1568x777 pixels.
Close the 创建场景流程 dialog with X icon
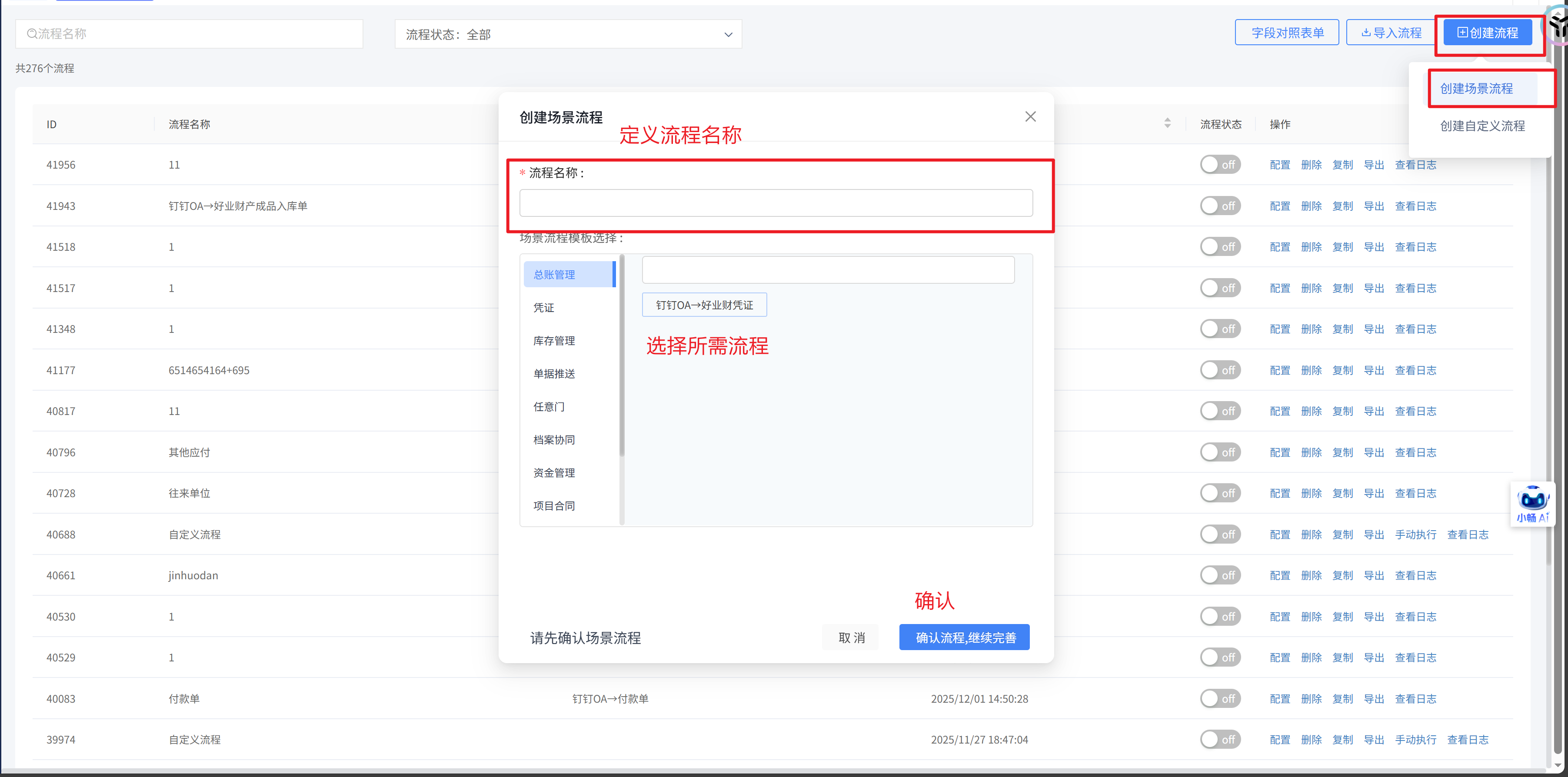coord(1030,116)
